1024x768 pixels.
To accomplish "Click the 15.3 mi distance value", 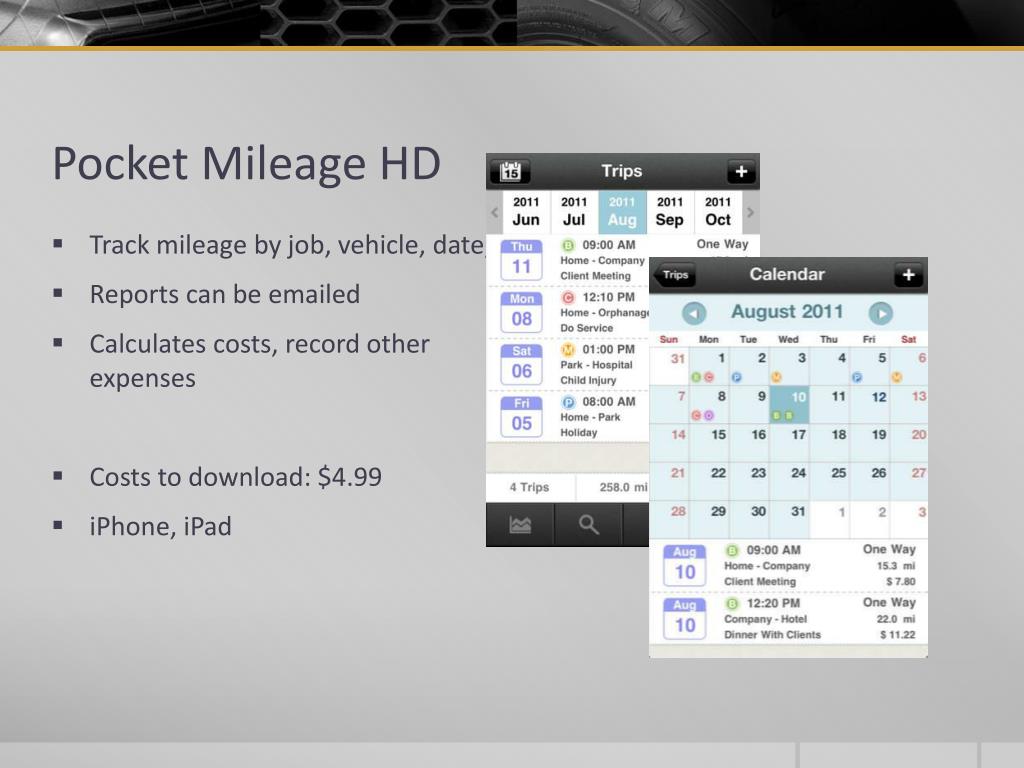I will click(896, 566).
